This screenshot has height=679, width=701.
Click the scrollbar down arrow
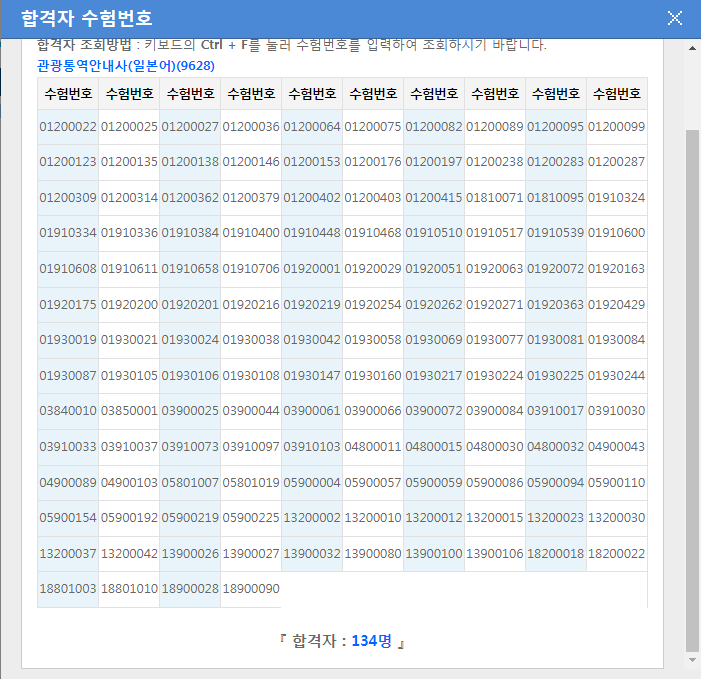tap(692, 660)
